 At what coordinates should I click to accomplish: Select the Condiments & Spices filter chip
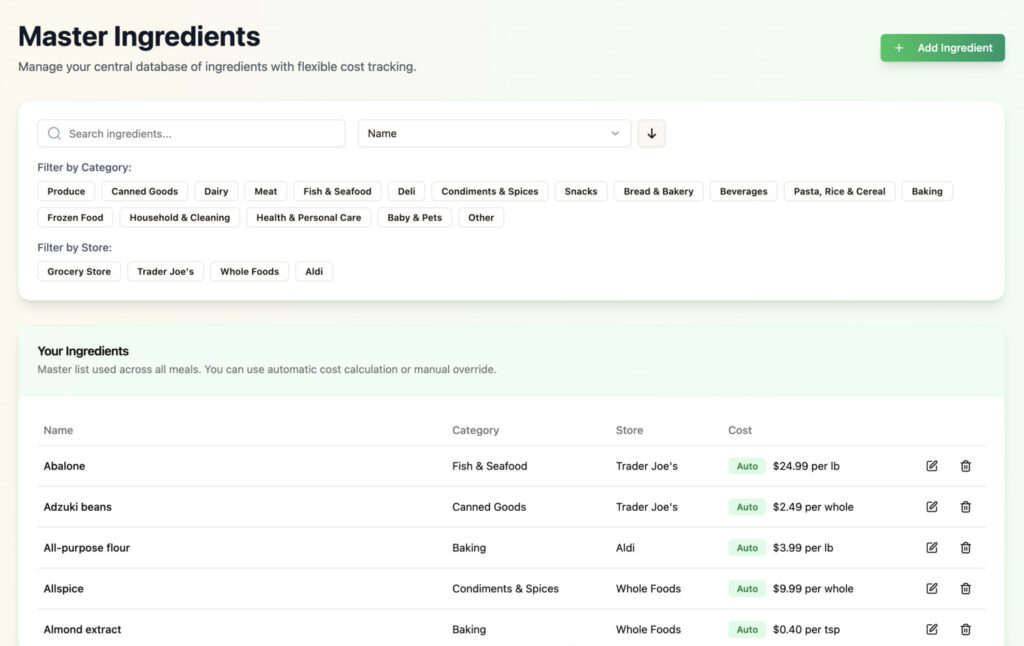pyautogui.click(x=489, y=191)
